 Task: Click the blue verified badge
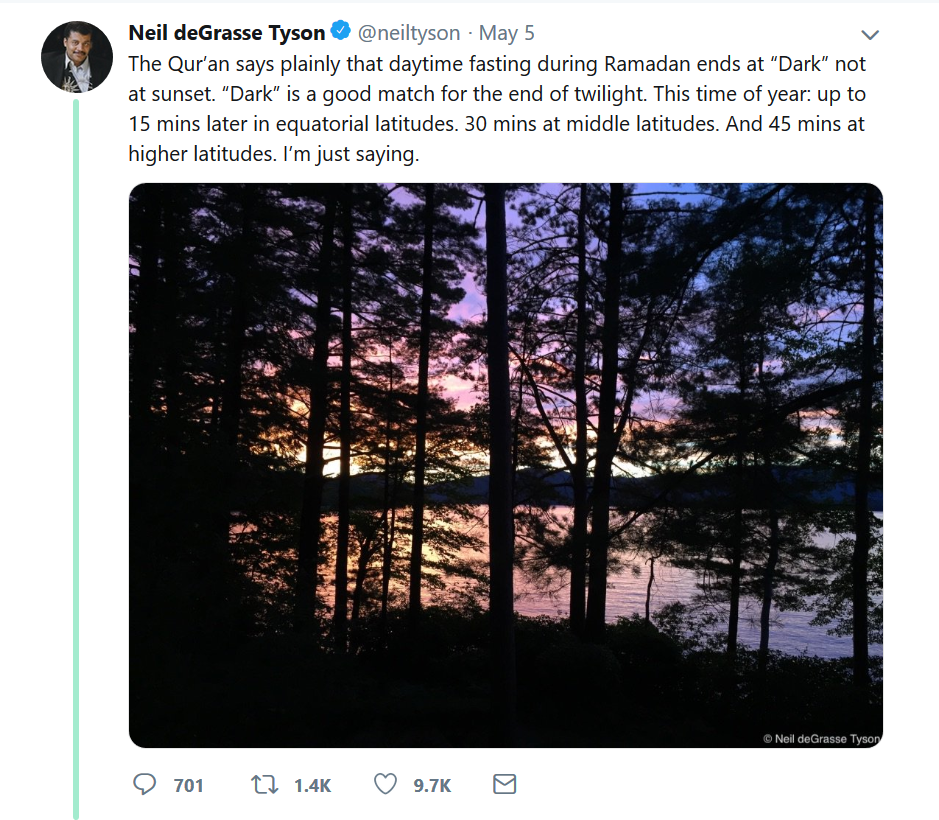[341, 30]
